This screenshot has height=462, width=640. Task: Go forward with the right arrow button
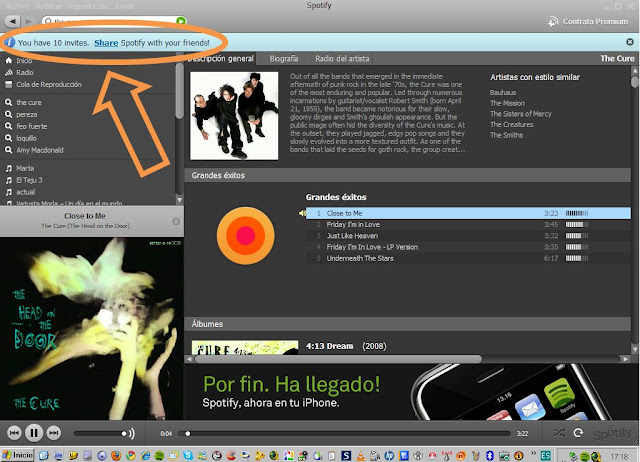pos(28,21)
